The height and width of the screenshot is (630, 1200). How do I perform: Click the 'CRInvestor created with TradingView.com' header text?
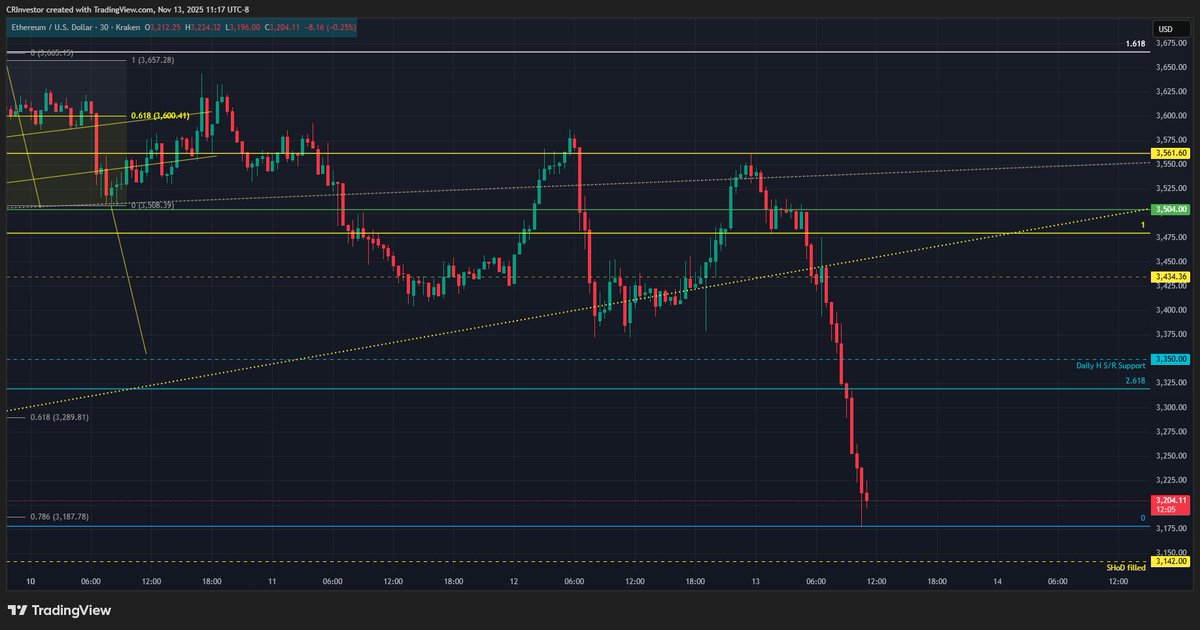point(79,9)
